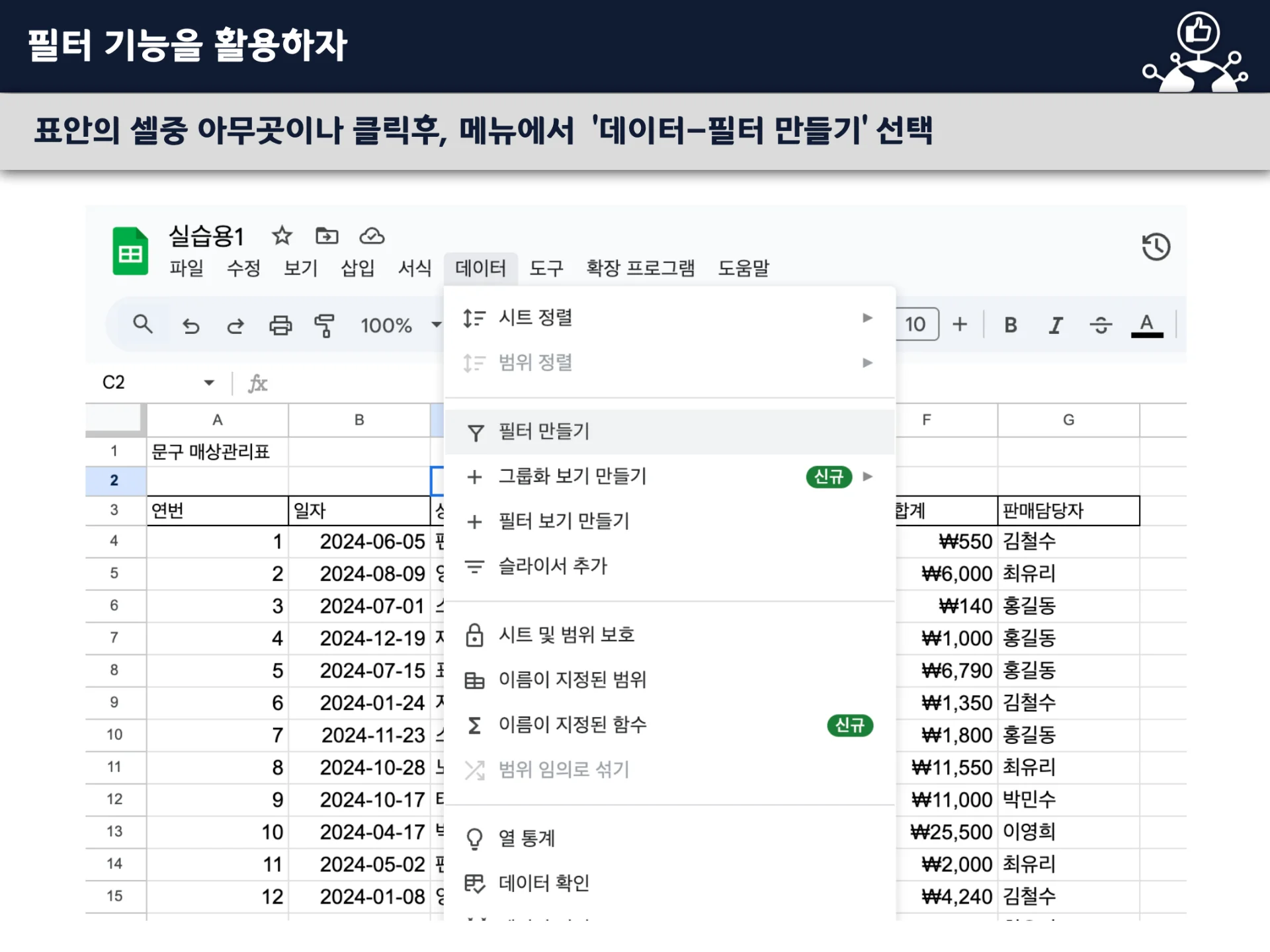The height and width of the screenshot is (952, 1270).
Task: Click the 연번 header cell
Action: click(x=218, y=510)
